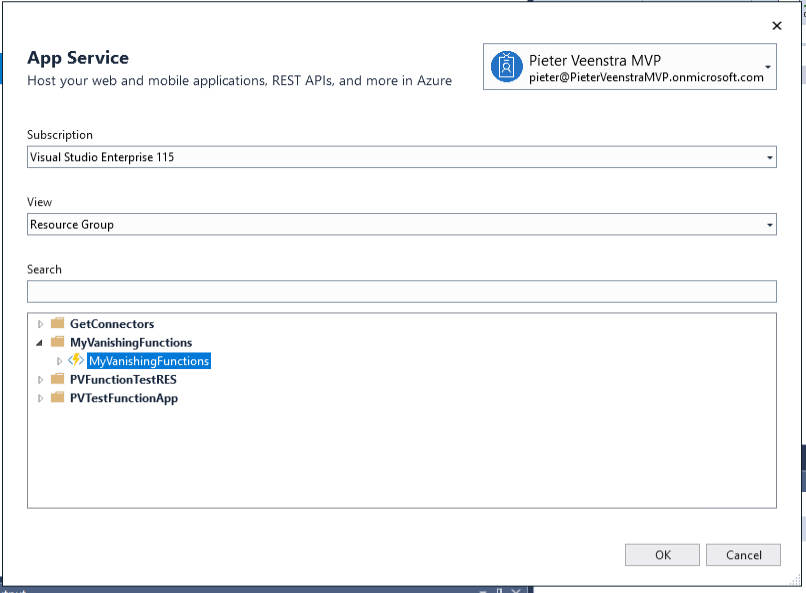Click the GetConnectors folder icon
This screenshot has width=806, height=593.
(x=58, y=323)
